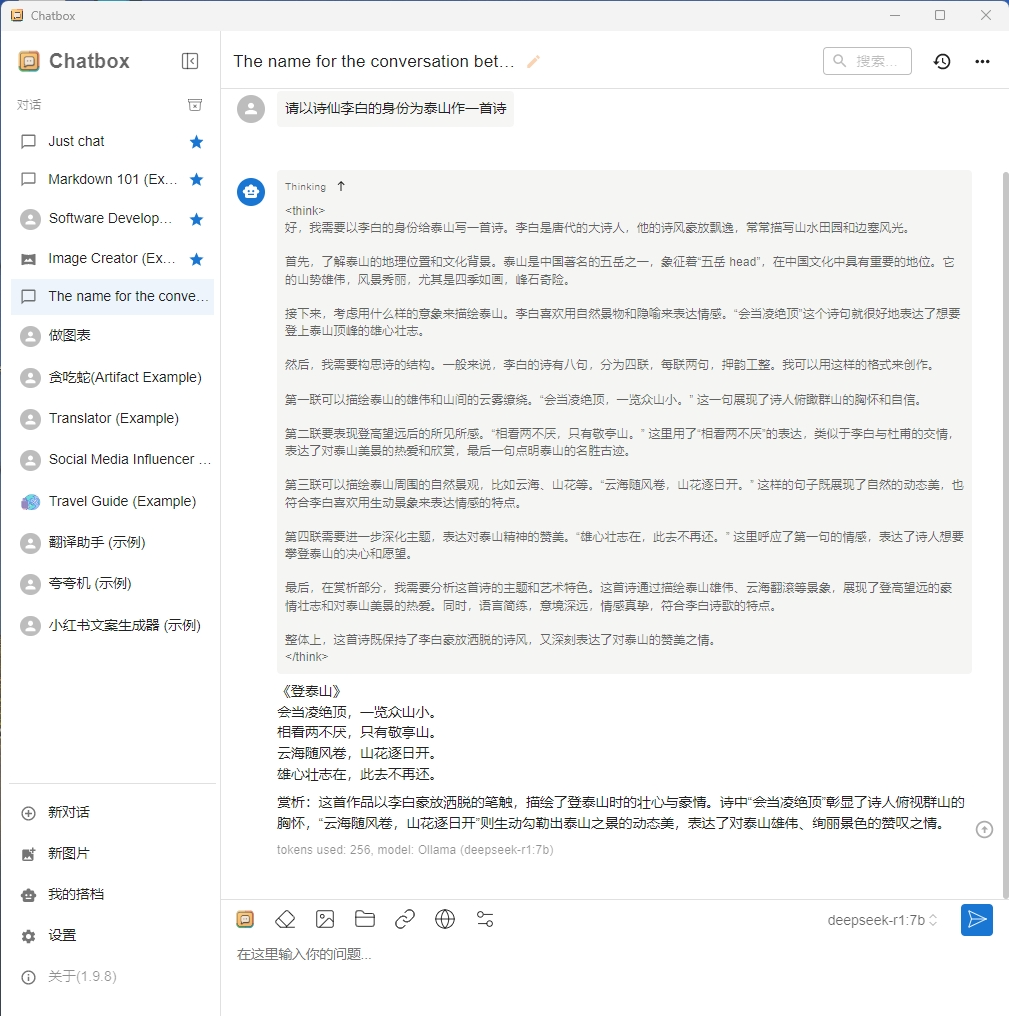
Task: Click the user avatar icon
Action: point(251,109)
